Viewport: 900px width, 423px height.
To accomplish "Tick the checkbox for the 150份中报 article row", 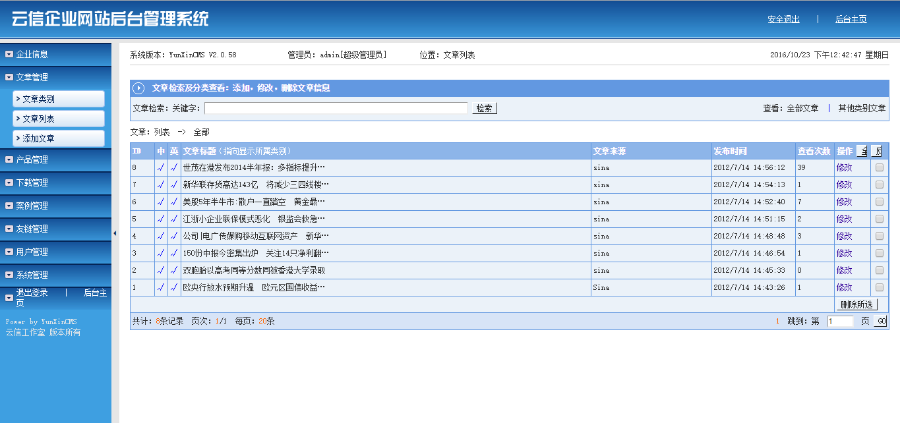I will click(879, 253).
